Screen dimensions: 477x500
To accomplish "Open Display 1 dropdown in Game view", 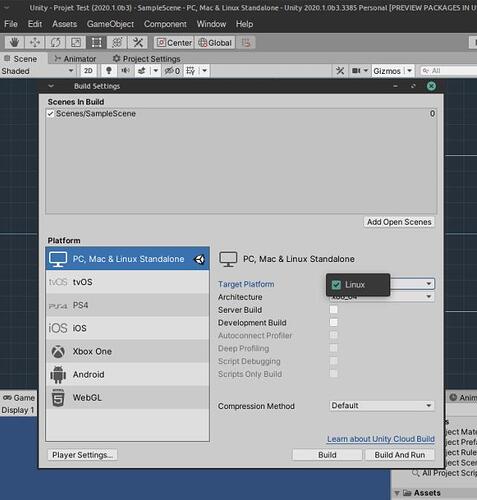I will (18, 410).
